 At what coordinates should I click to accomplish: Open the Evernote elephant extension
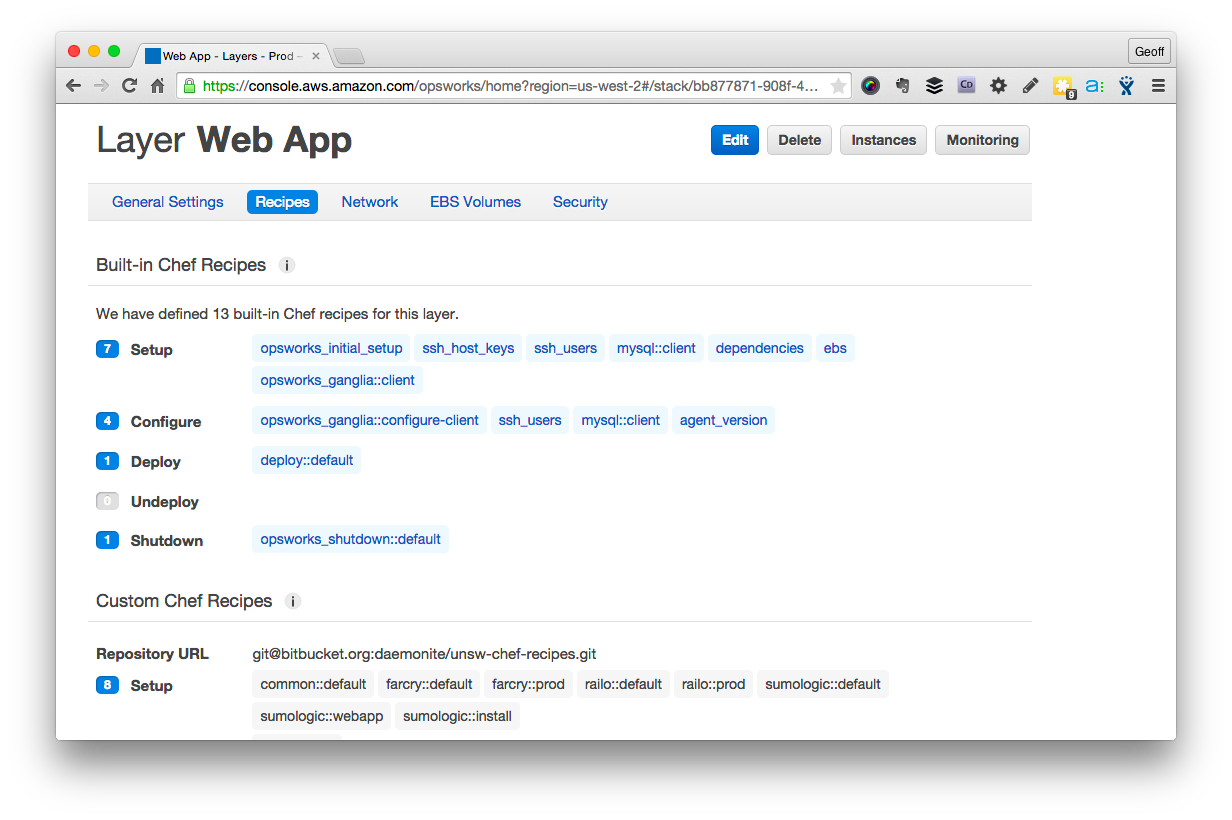[x=902, y=86]
